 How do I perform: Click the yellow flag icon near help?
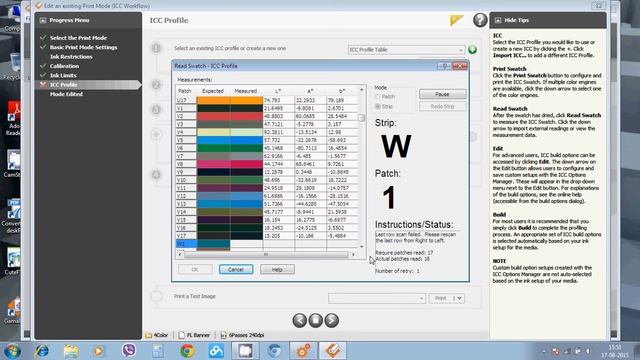[456, 20]
